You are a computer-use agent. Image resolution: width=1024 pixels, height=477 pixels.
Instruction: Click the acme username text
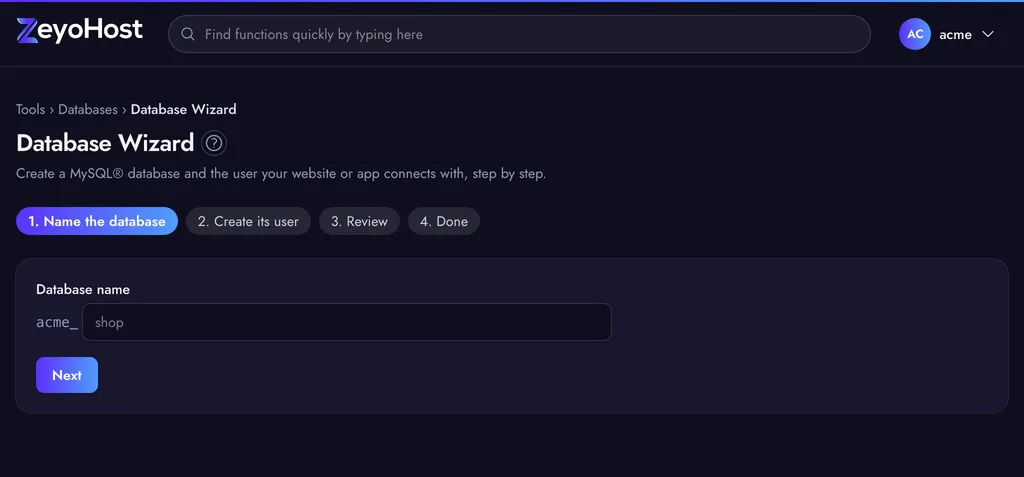[x=955, y=35]
